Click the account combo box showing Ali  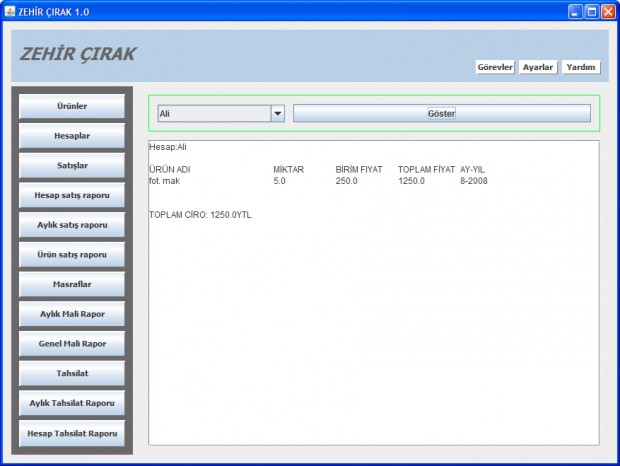click(x=221, y=113)
